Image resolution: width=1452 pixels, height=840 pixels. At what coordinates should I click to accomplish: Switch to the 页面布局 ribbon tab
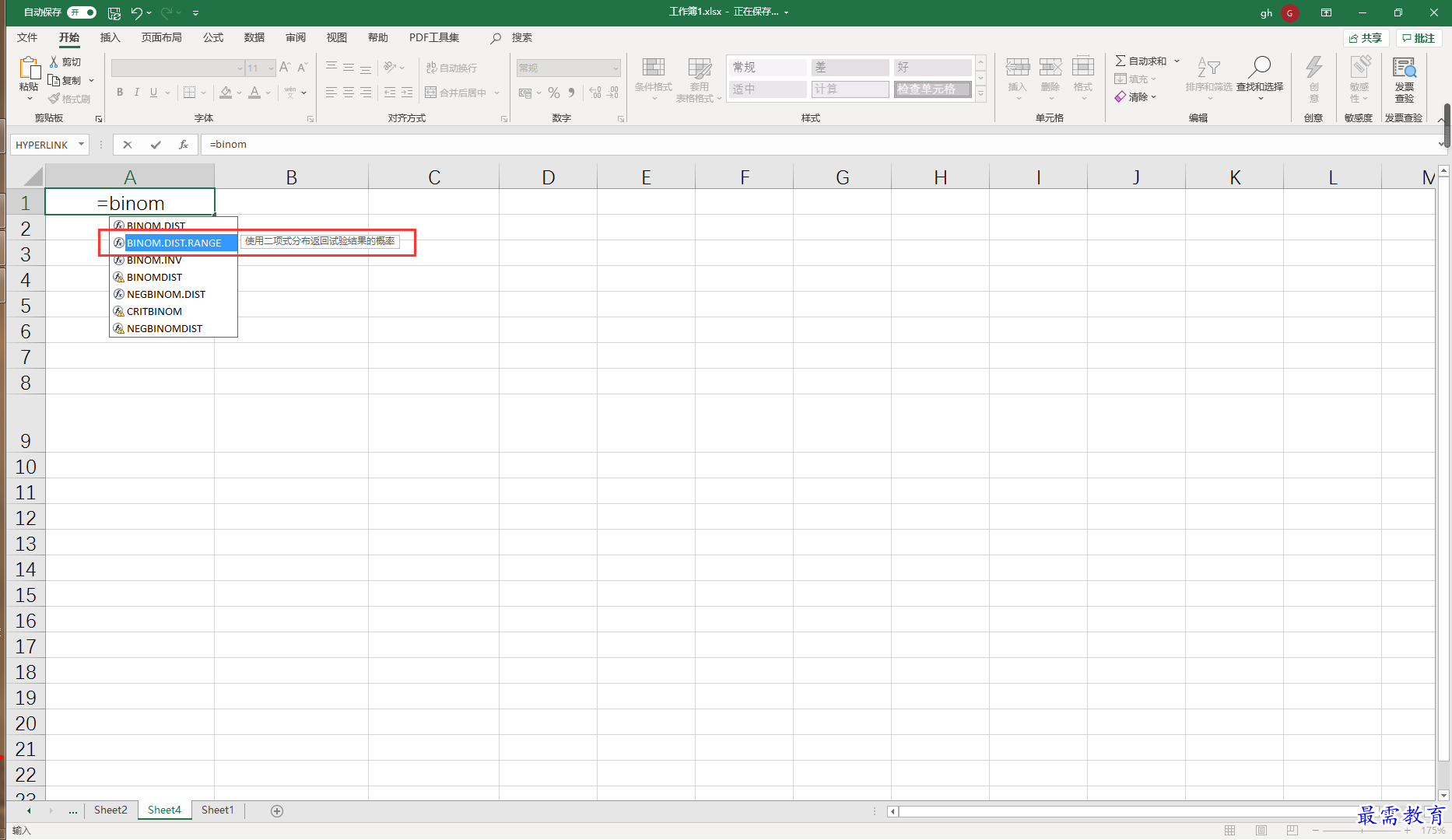(x=161, y=37)
